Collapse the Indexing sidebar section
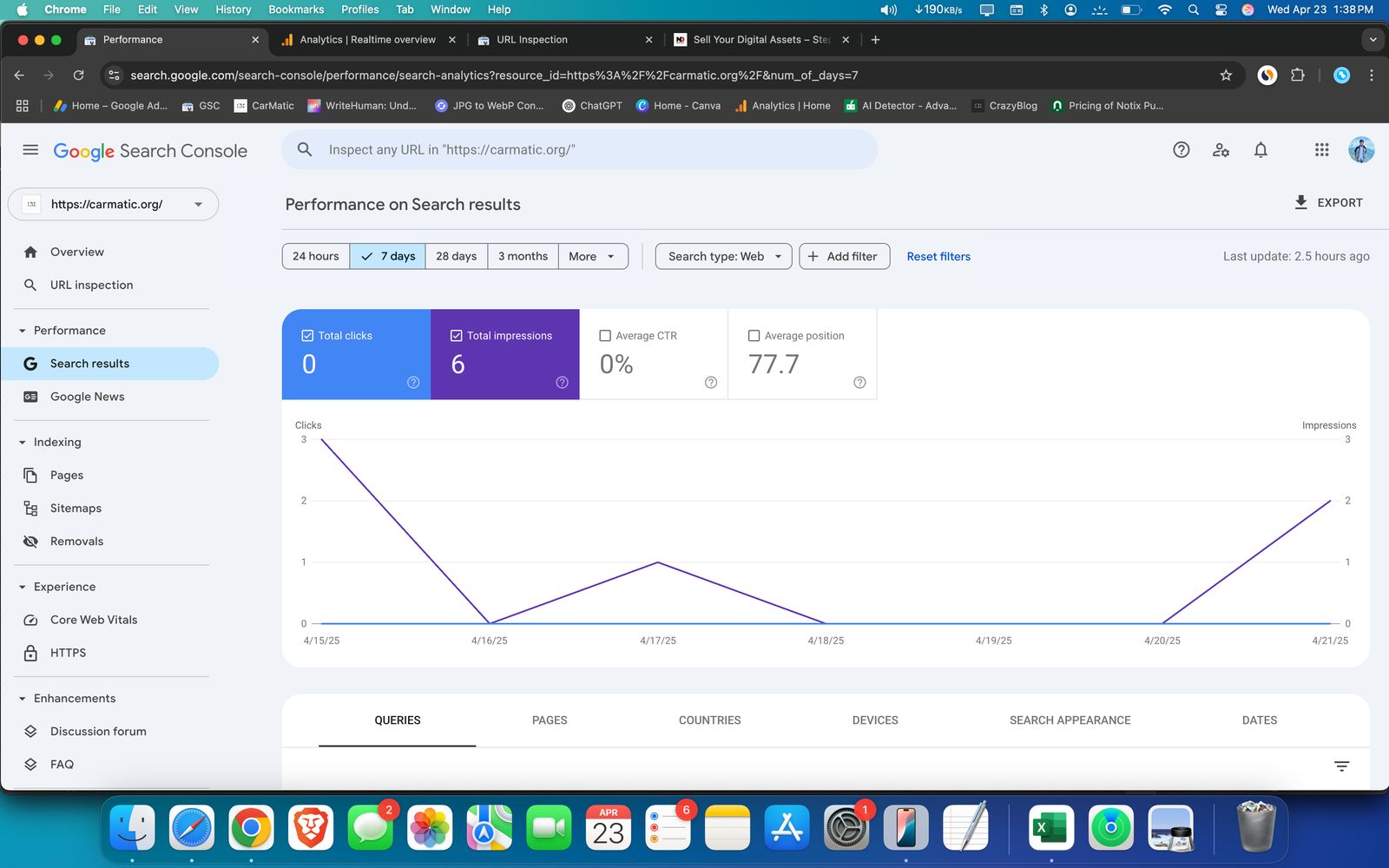Viewport: 1389px width, 868px height. click(23, 443)
